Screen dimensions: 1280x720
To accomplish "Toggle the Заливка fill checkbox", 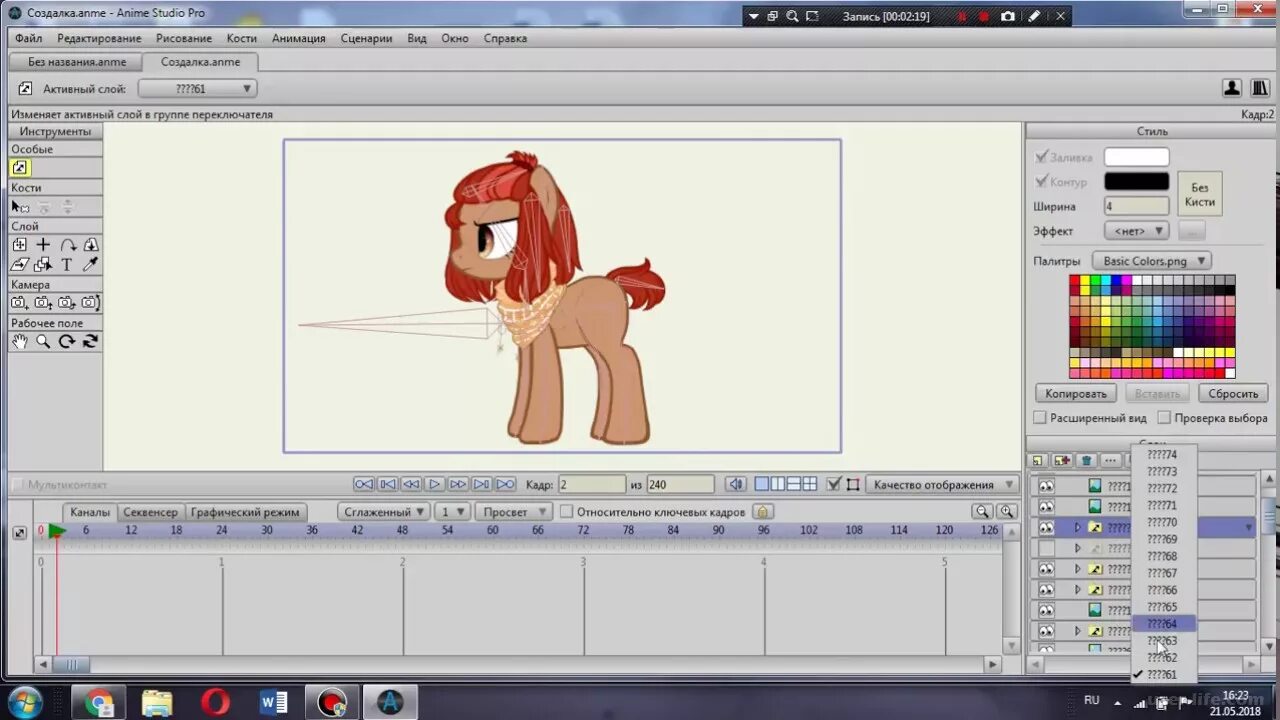I will click(x=1041, y=157).
